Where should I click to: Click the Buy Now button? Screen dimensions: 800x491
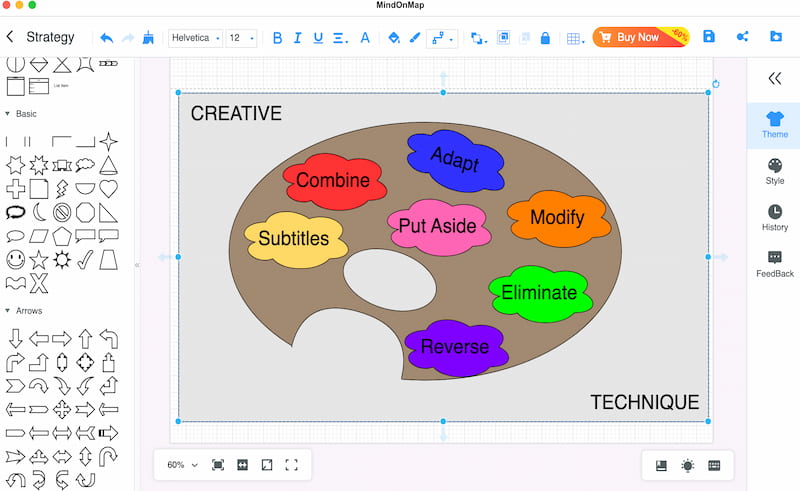coord(641,37)
